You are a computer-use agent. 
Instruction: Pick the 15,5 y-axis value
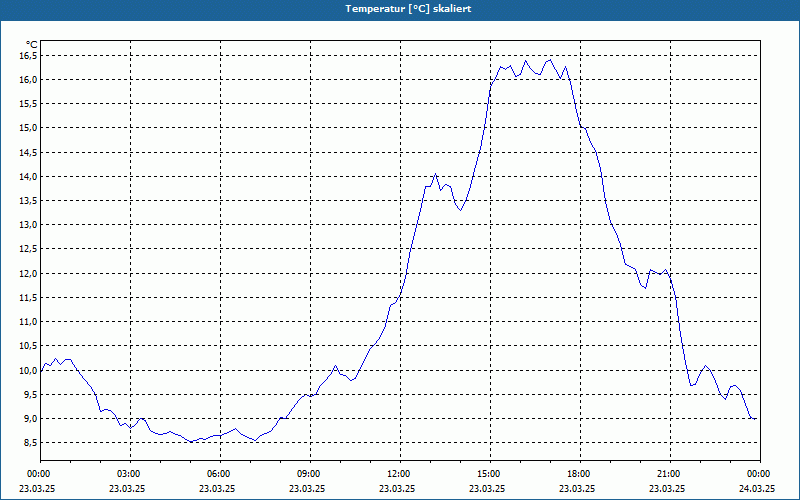point(29,104)
